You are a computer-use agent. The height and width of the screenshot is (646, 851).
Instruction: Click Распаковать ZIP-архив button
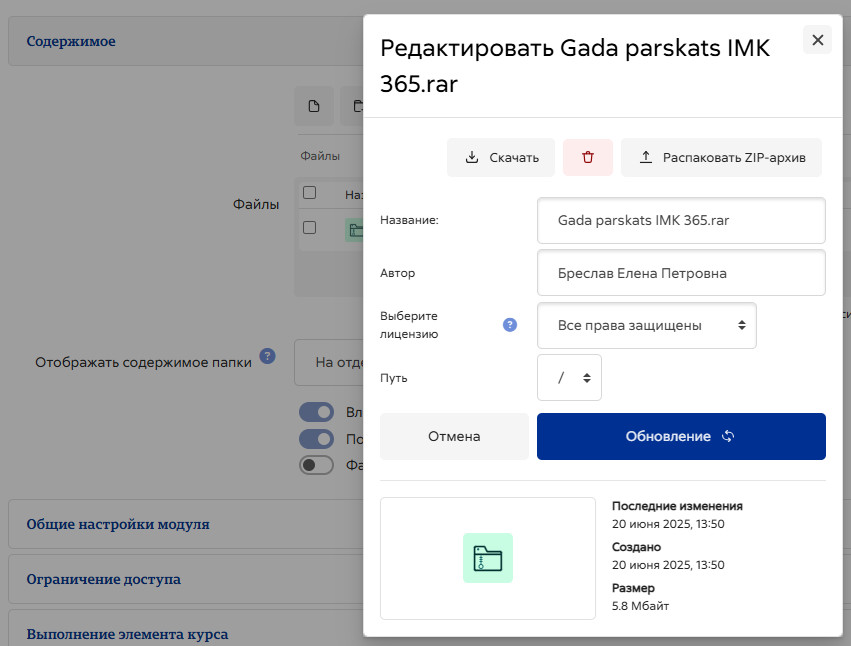click(x=721, y=157)
